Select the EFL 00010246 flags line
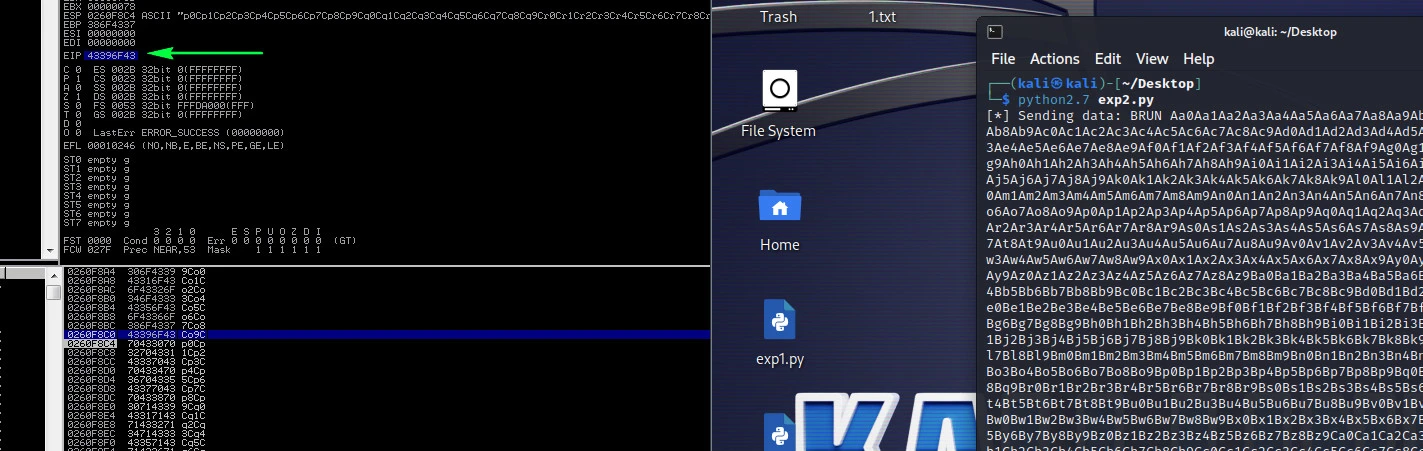1423x451 pixels. click(x=174, y=146)
